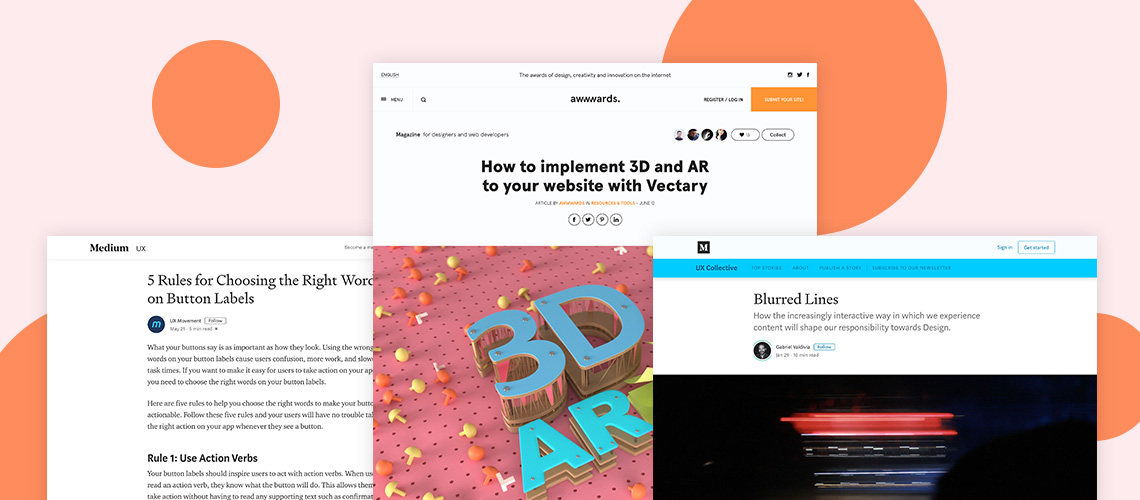Click the Get started button

pyautogui.click(x=1036, y=248)
